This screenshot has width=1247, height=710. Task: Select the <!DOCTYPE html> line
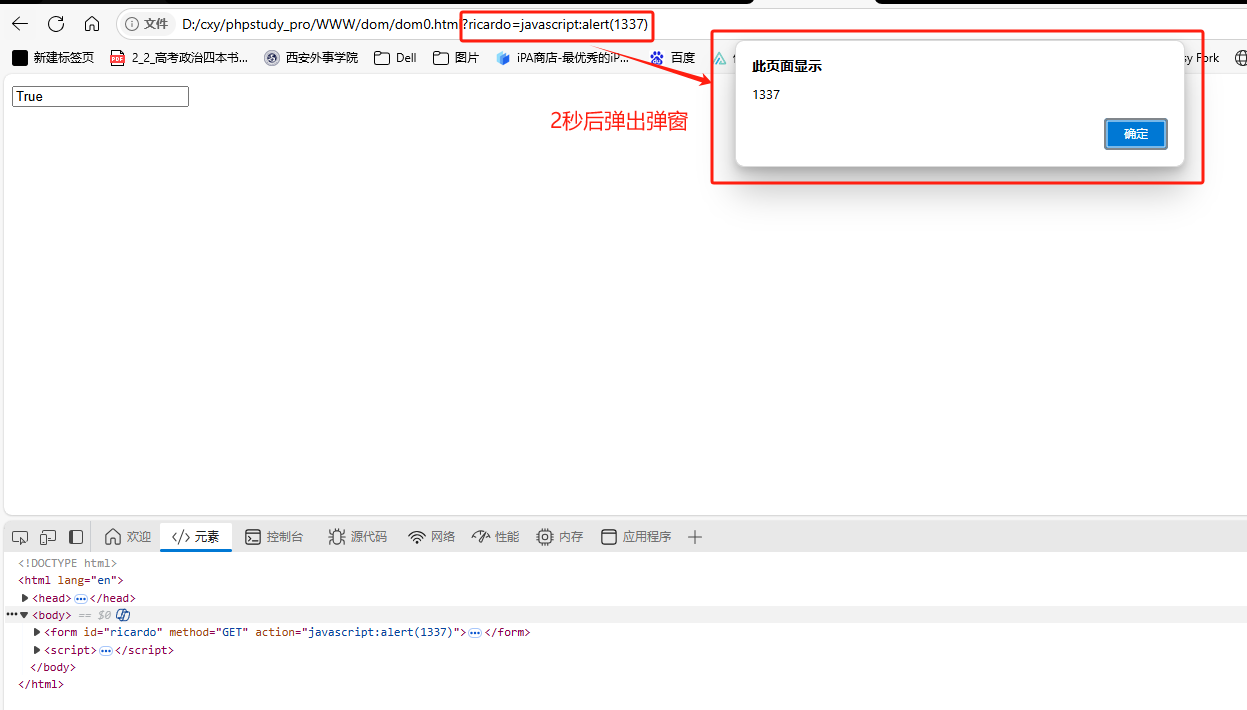point(67,563)
